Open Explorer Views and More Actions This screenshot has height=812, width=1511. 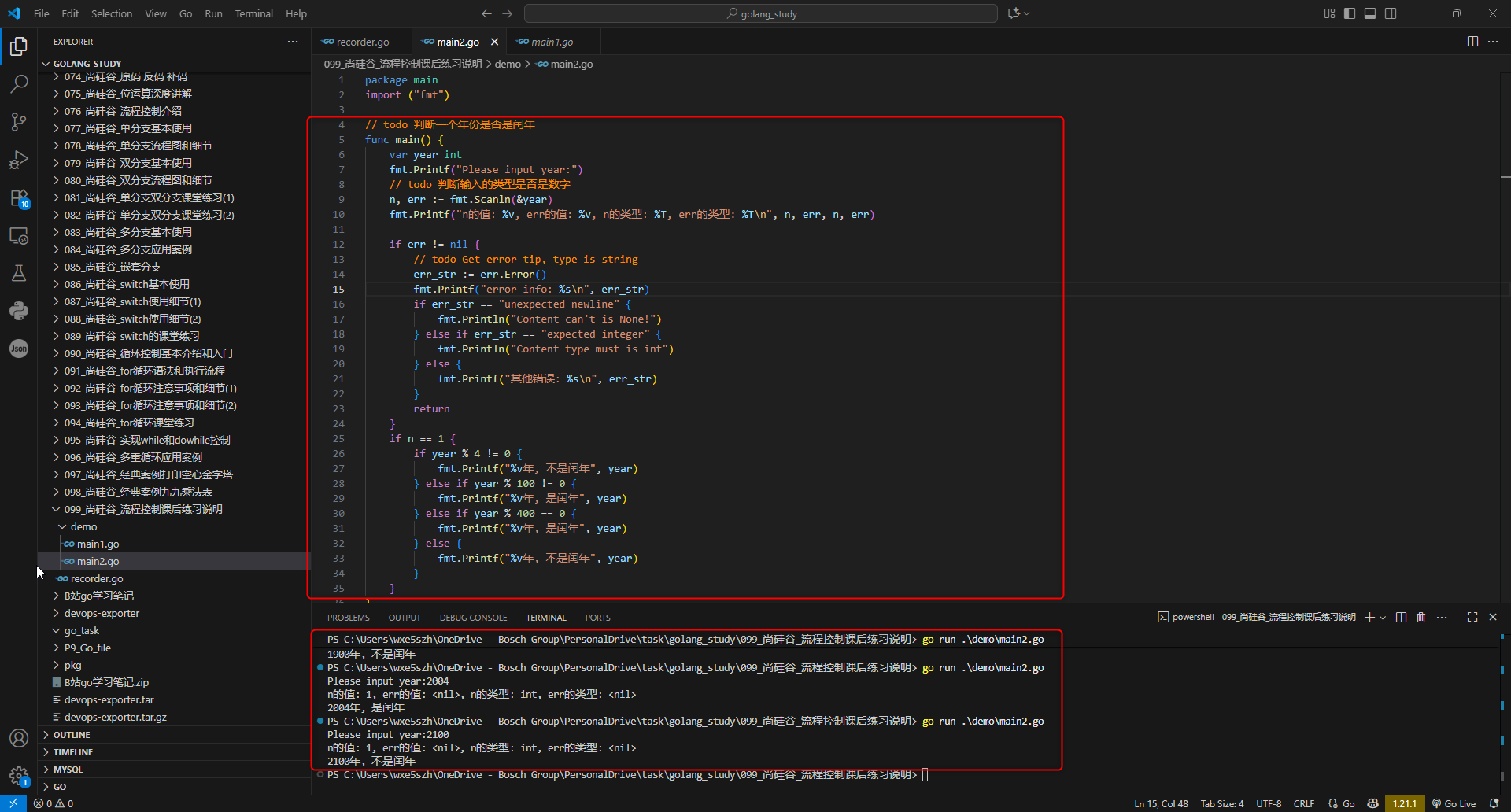coord(293,42)
